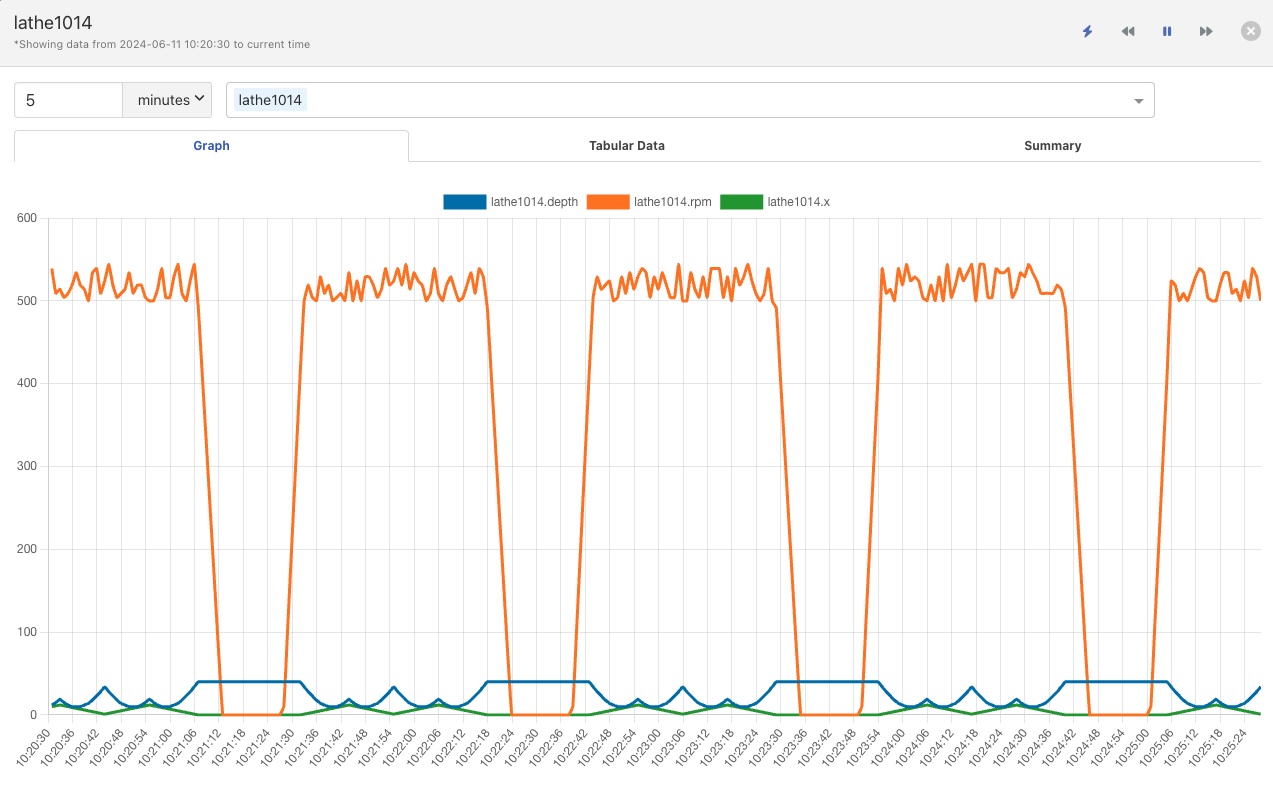The width and height of the screenshot is (1273, 787).
Task: Click the time value input field
Action: click(68, 100)
